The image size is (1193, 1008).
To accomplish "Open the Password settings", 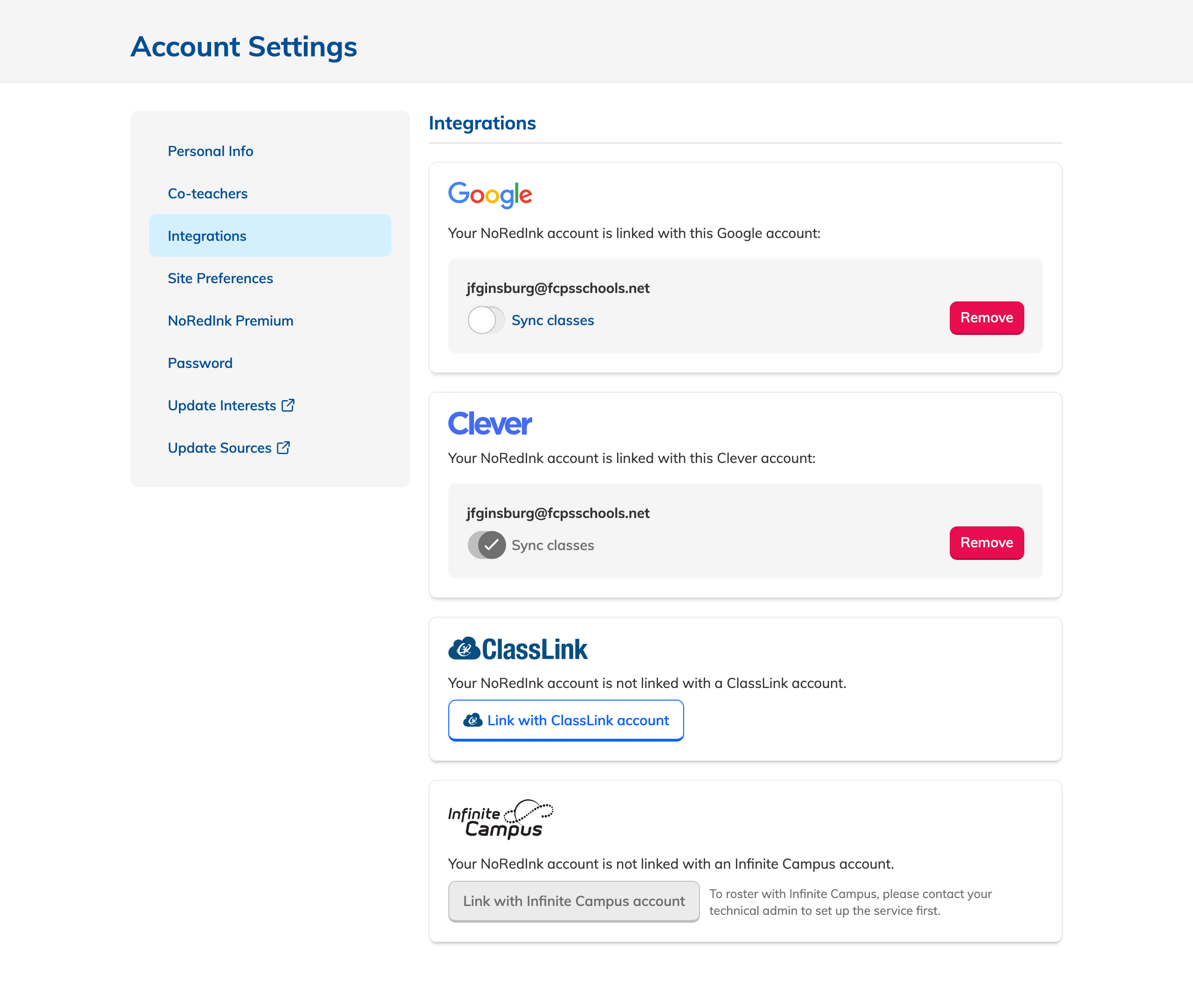I will pyautogui.click(x=200, y=363).
